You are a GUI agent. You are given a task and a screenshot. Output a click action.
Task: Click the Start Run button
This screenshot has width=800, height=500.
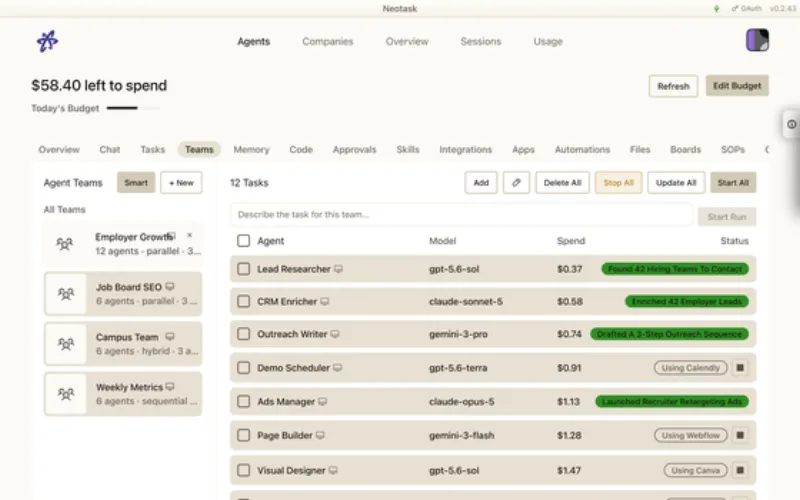[727, 217]
